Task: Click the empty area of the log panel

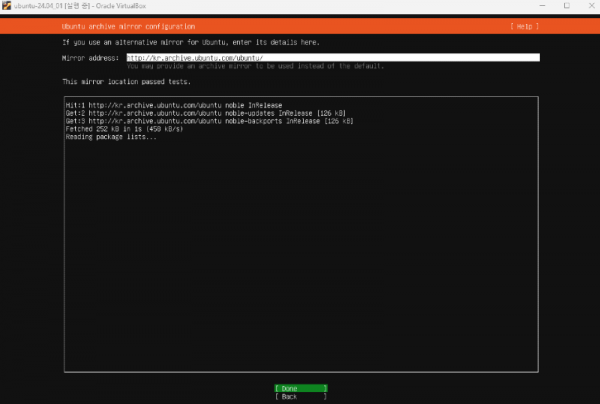Action: pyautogui.click(x=300, y=260)
